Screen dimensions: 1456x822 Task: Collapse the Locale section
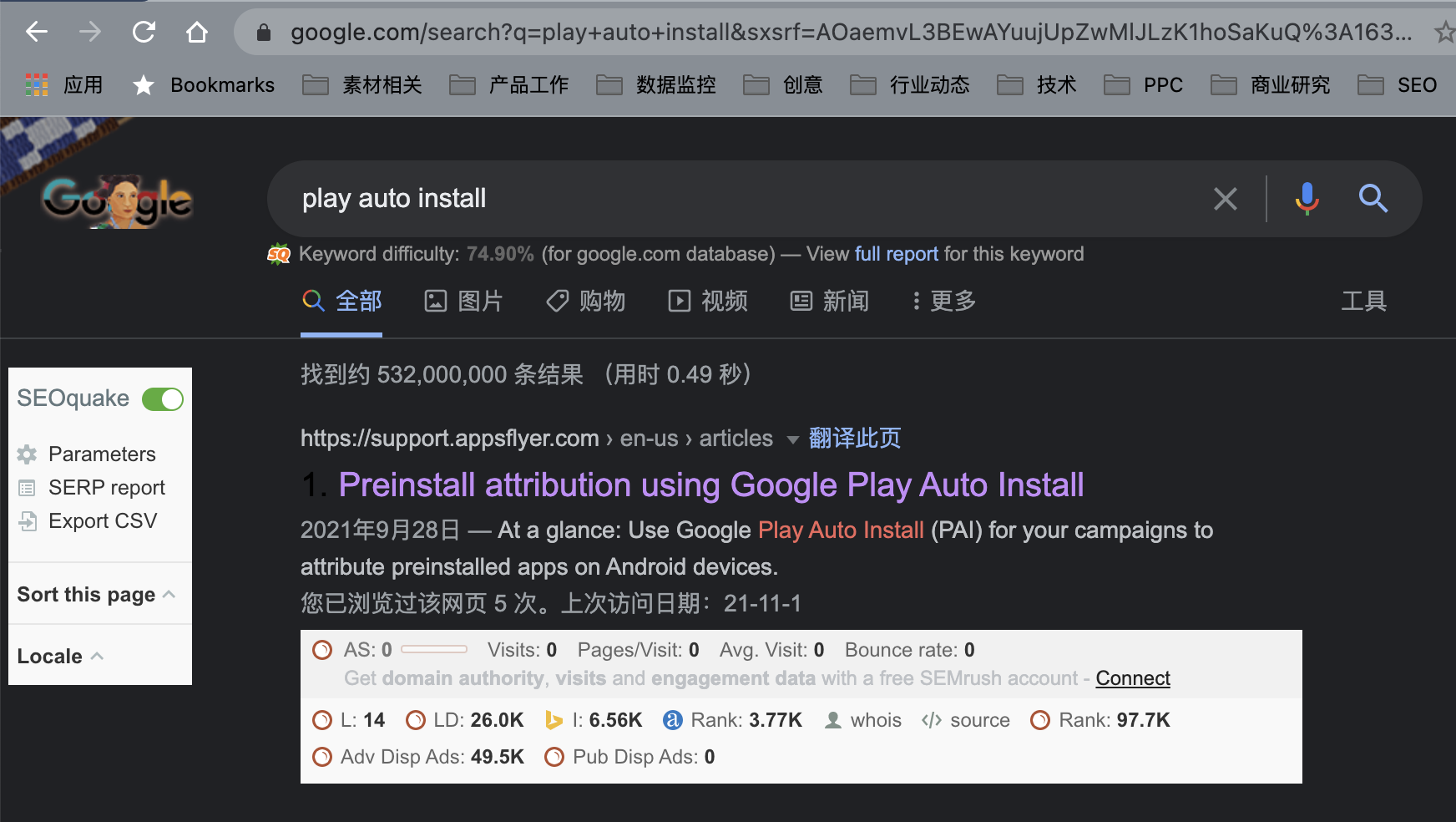click(x=60, y=656)
